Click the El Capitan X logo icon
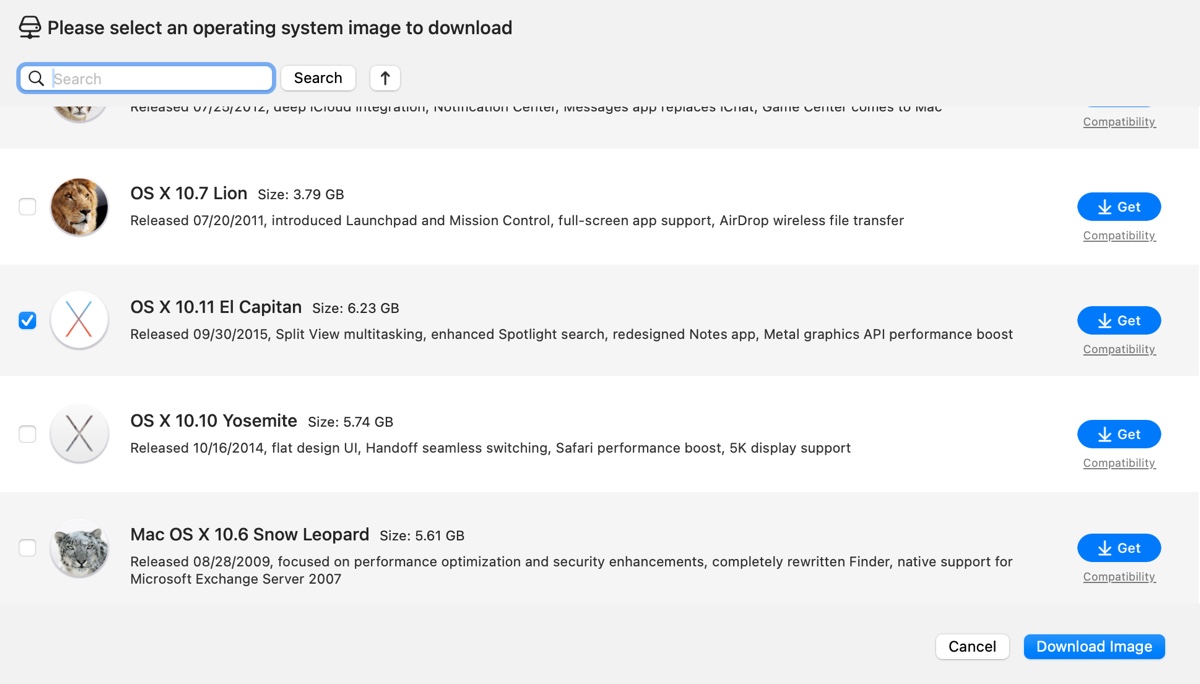This screenshot has width=1200, height=684. click(x=79, y=321)
